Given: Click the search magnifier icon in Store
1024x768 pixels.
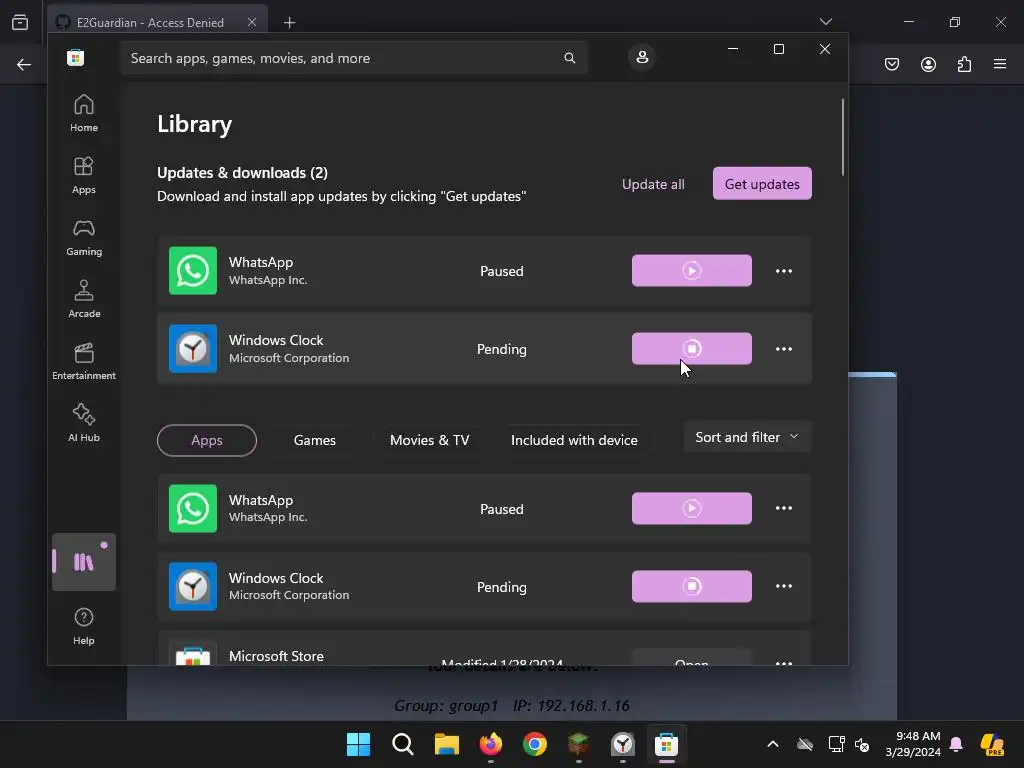Looking at the screenshot, I should (x=569, y=58).
